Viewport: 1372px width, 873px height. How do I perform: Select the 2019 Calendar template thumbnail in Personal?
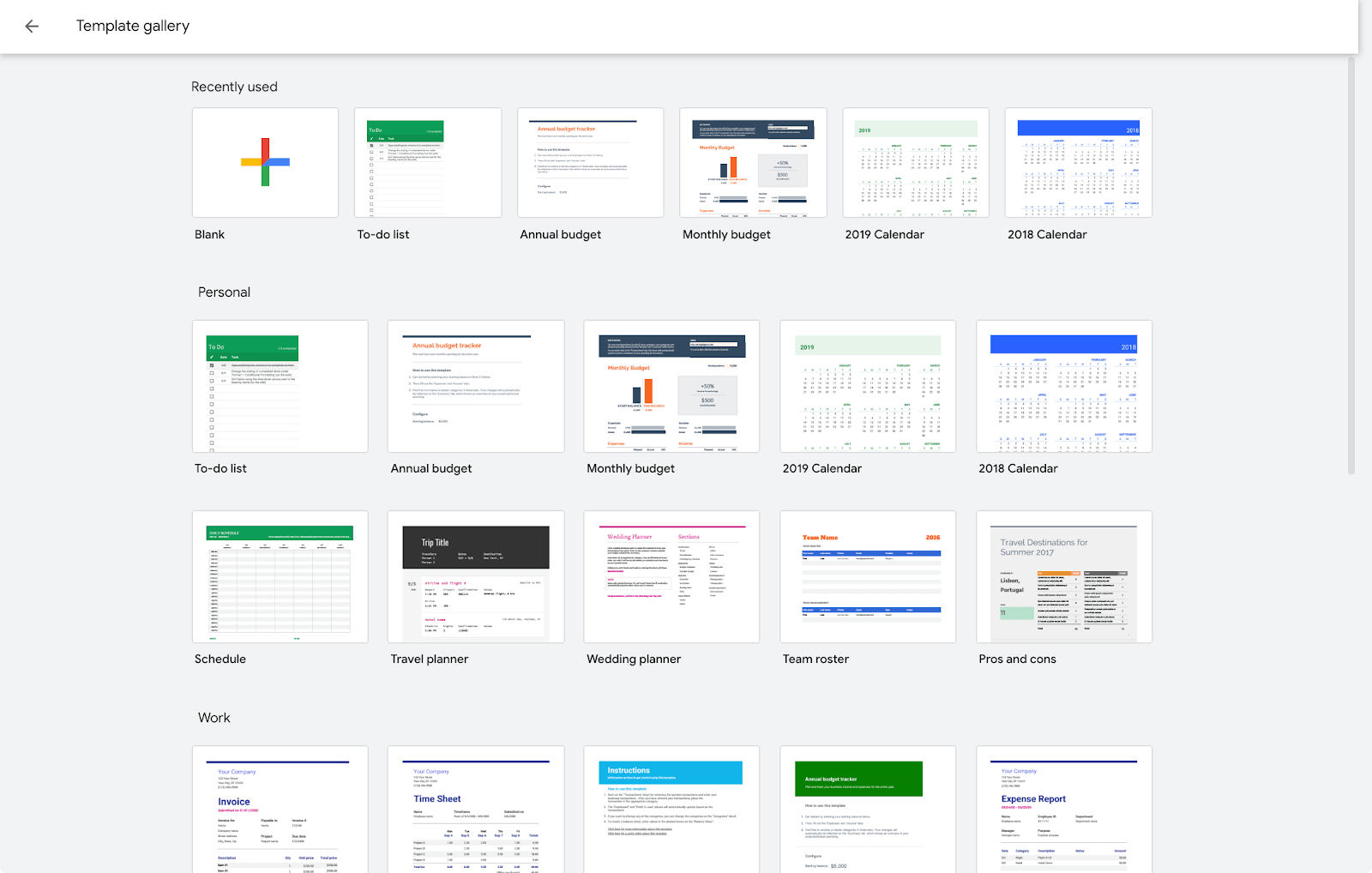(x=868, y=386)
